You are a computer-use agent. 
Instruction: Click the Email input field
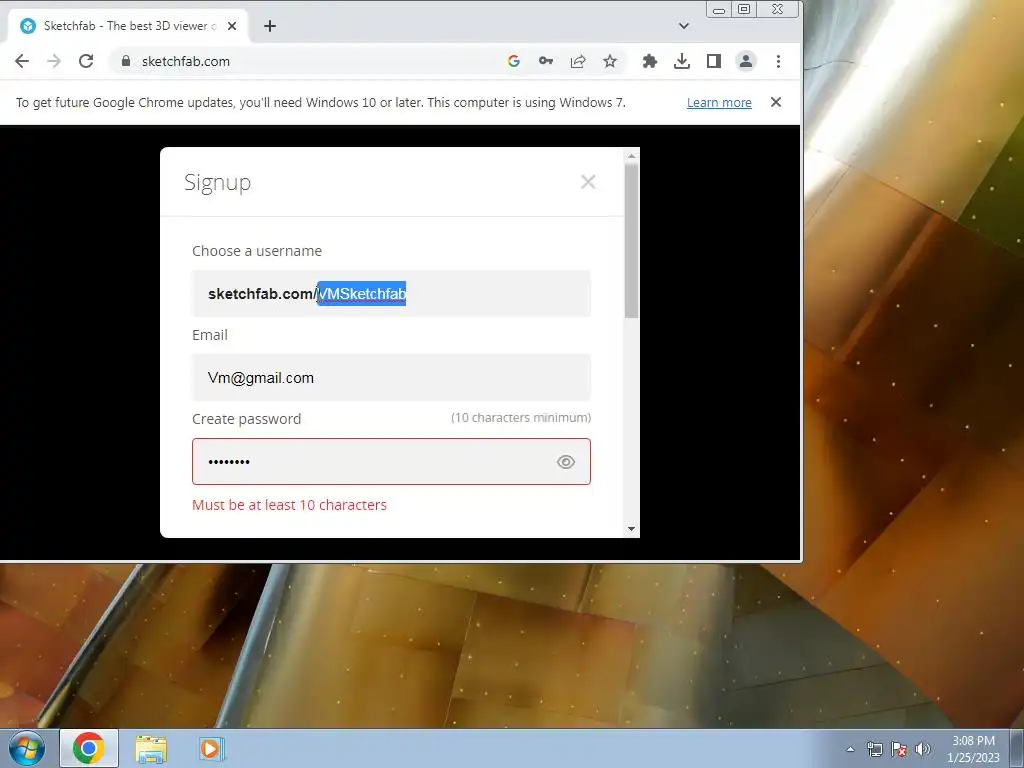tap(391, 377)
